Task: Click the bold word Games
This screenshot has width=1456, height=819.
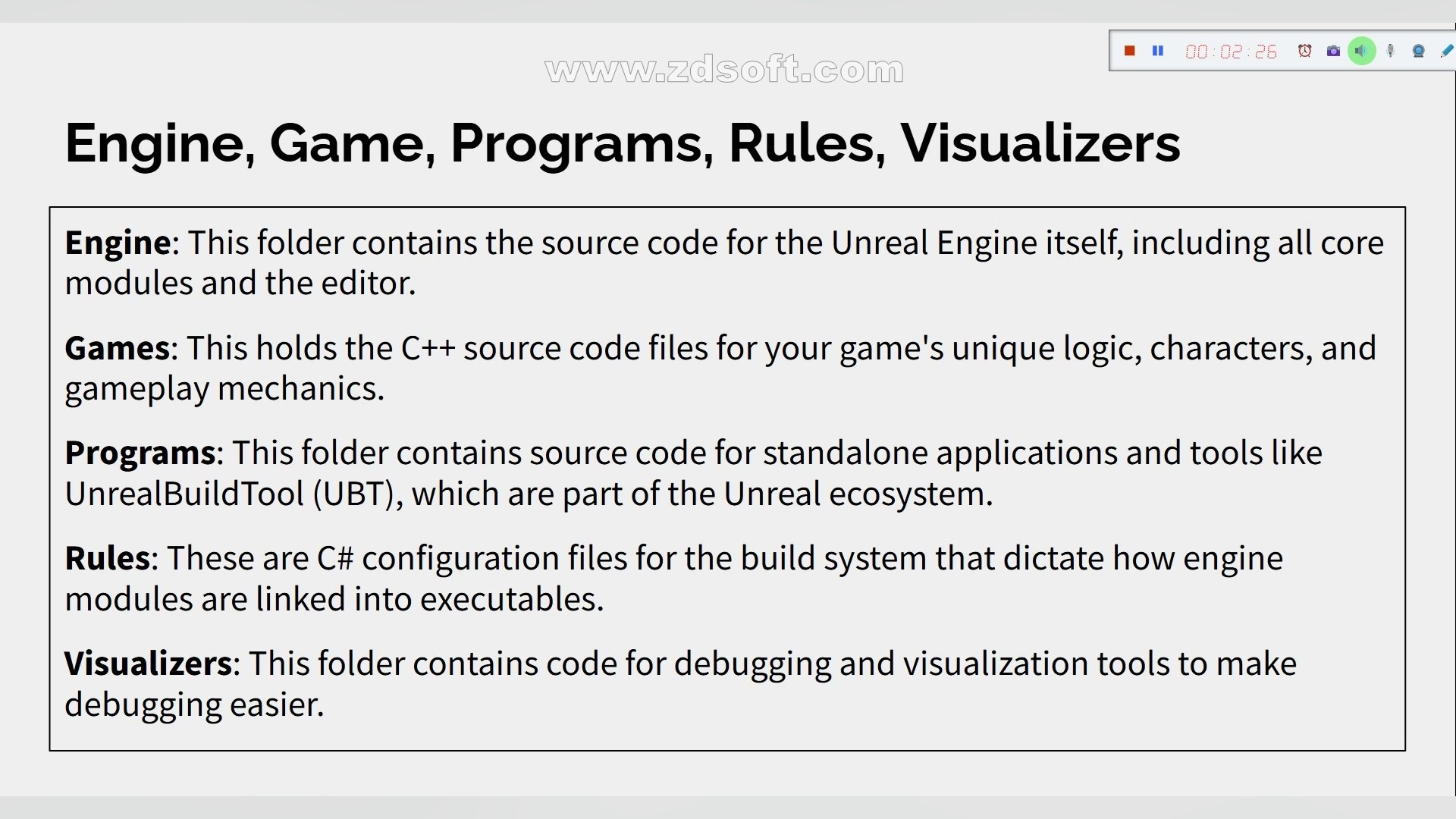Action: (x=118, y=348)
